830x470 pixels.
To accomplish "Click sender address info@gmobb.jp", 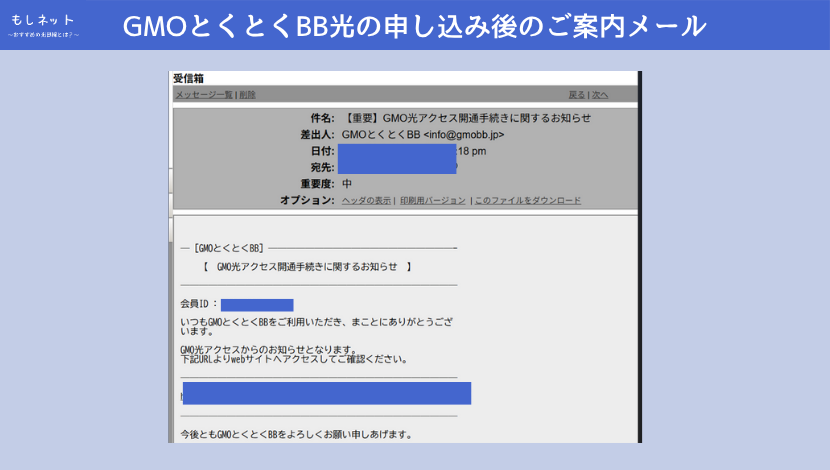I will pyautogui.click(x=464, y=134).
